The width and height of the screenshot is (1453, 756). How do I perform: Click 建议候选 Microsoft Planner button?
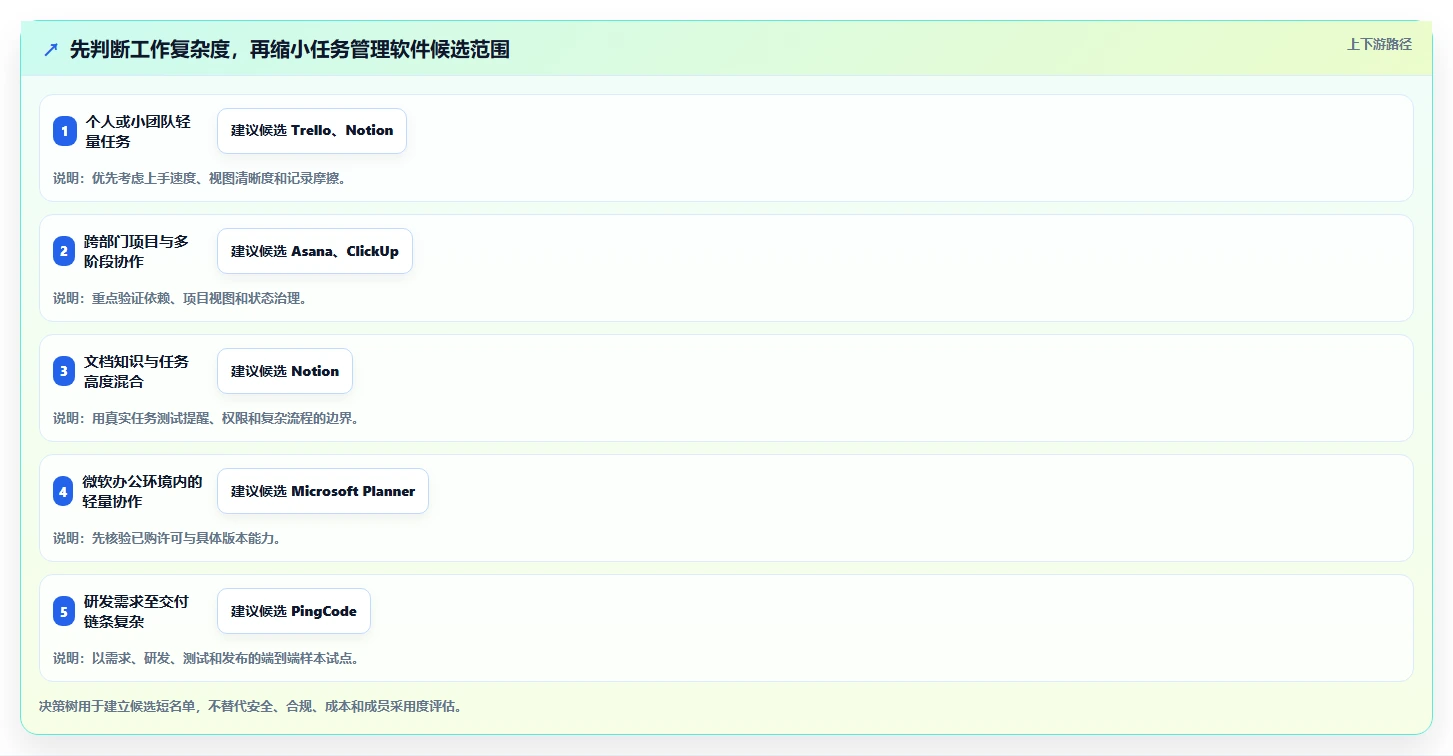(x=323, y=491)
